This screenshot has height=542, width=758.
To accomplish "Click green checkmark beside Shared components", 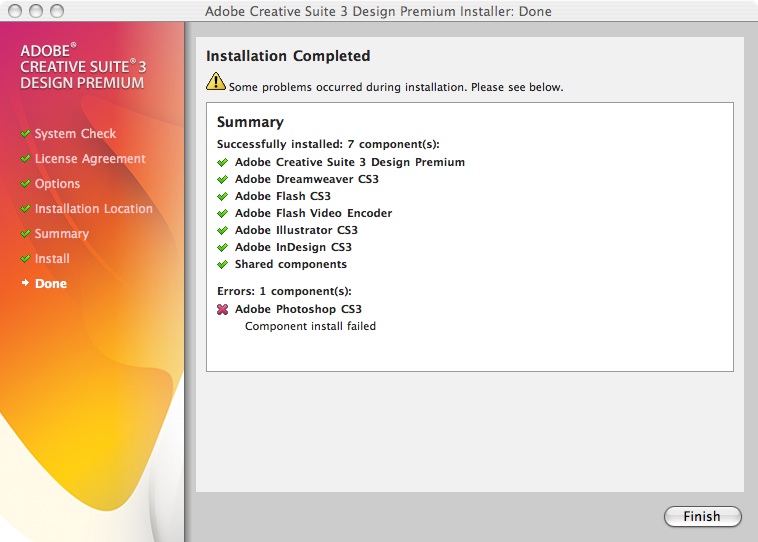I will click(x=222, y=264).
